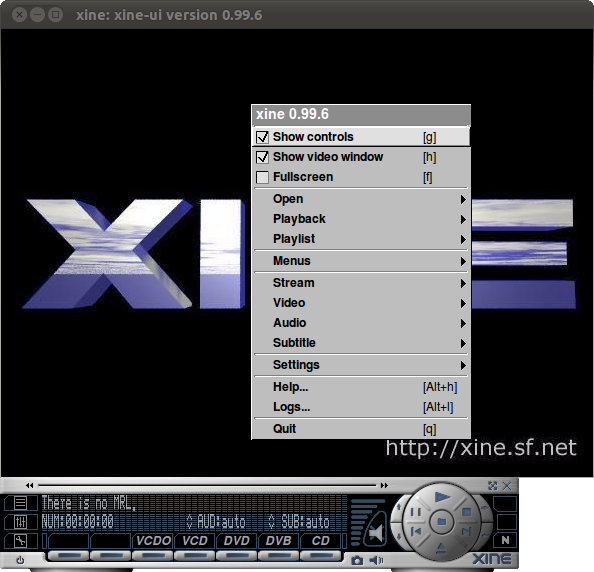Click the Pause button on the control wheel
The image size is (594, 572).
click(x=416, y=512)
